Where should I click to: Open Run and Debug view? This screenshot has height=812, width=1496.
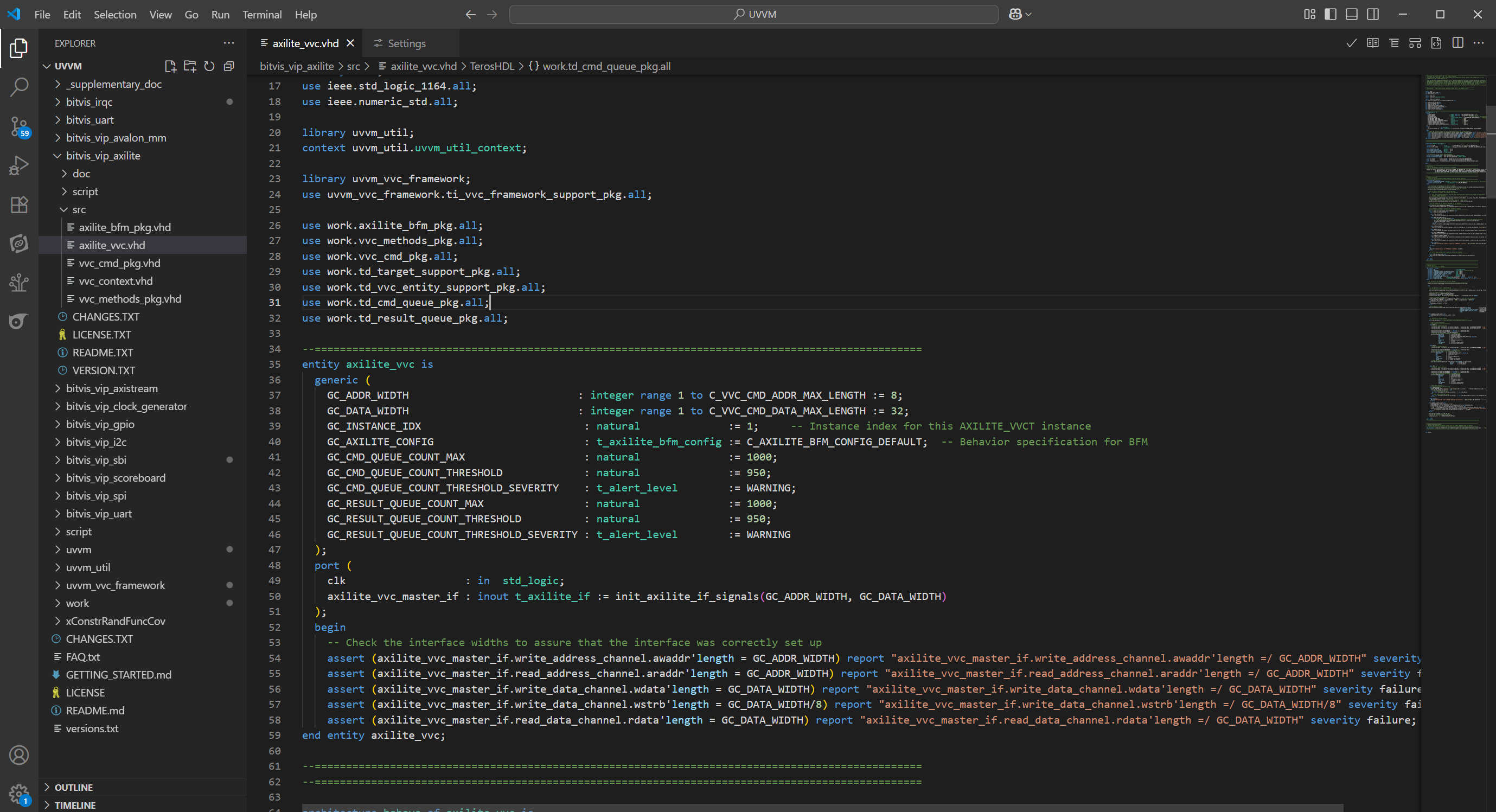coord(18,165)
